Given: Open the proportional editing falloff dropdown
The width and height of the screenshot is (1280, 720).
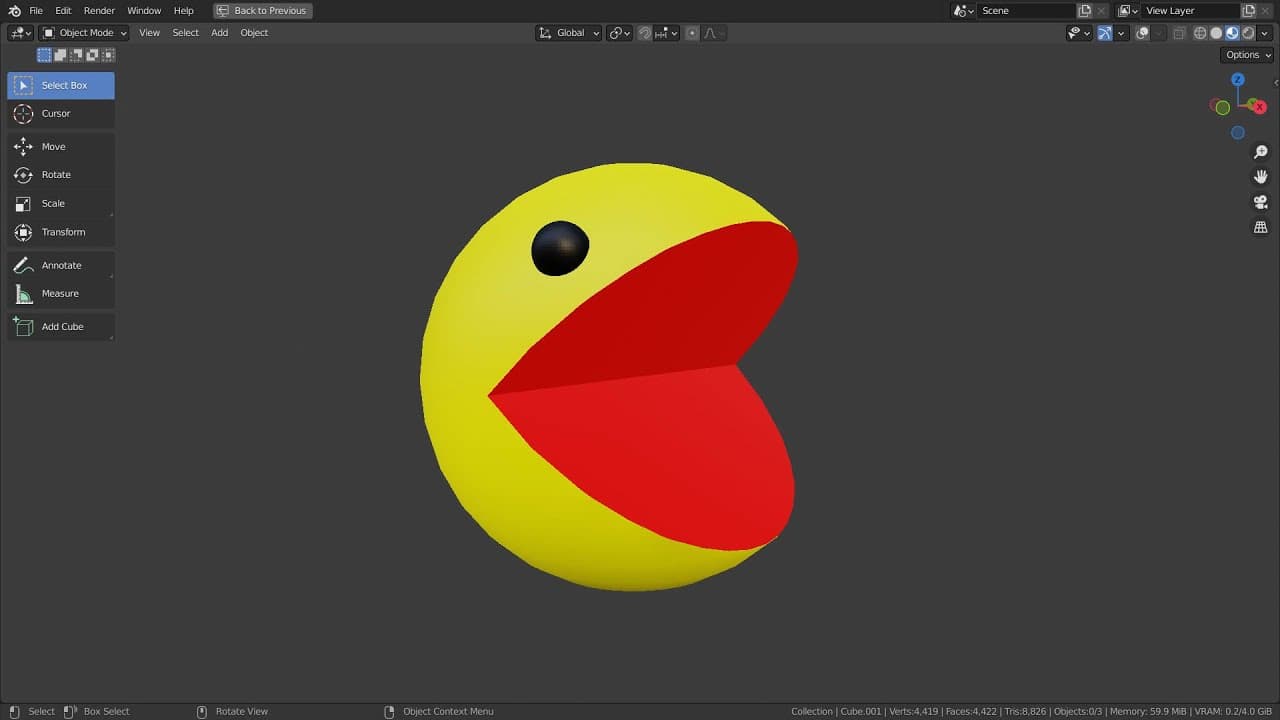Looking at the screenshot, I should [714, 33].
